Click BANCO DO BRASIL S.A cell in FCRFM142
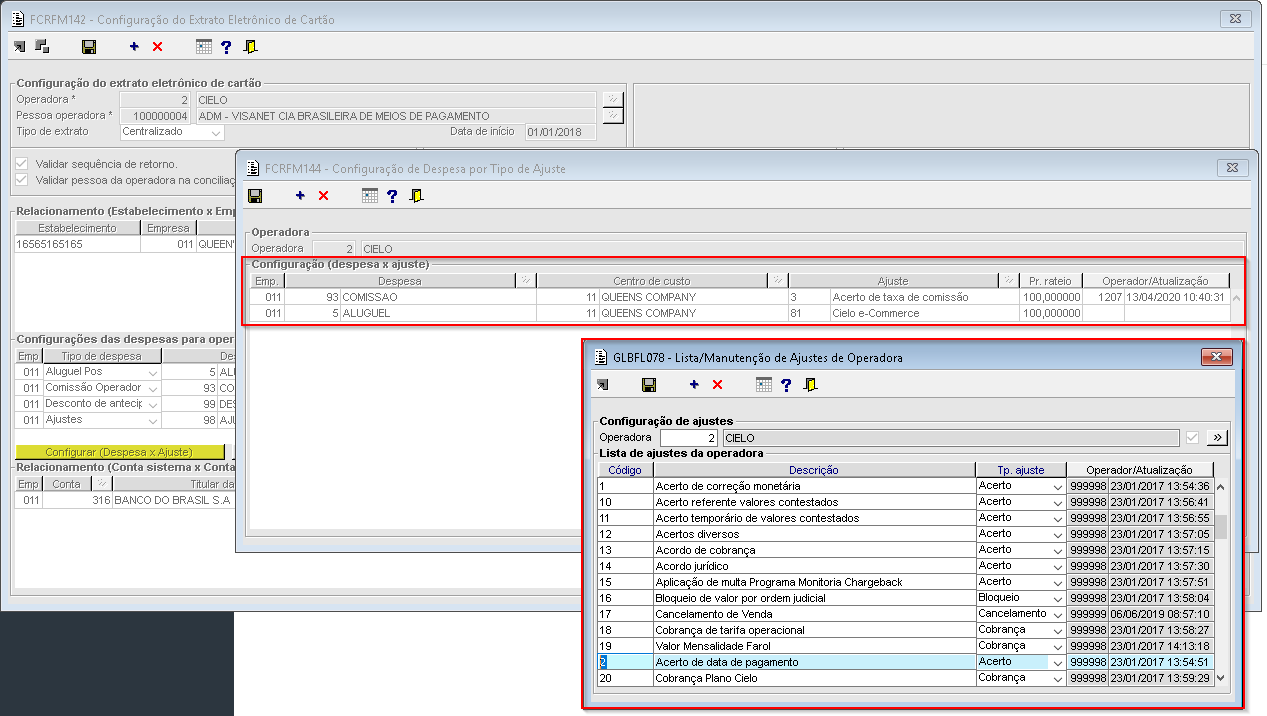Image resolution: width=1267 pixels, height=716 pixels. pos(172,500)
